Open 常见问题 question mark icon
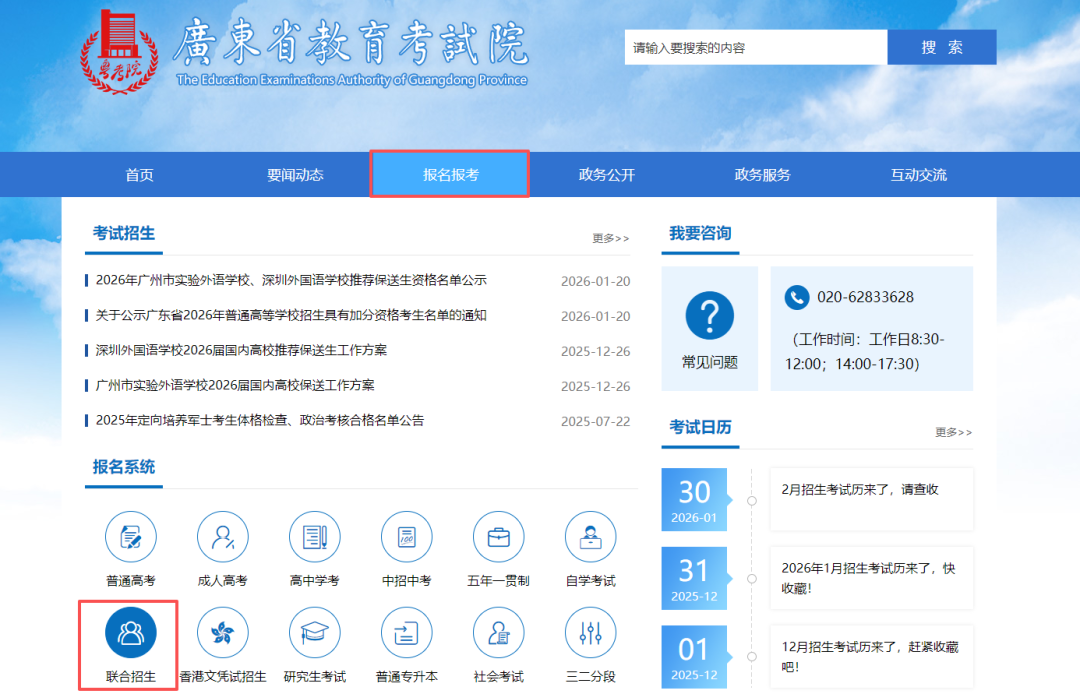Image resolution: width=1080 pixels, height=694 pixels. click(710, 317)
